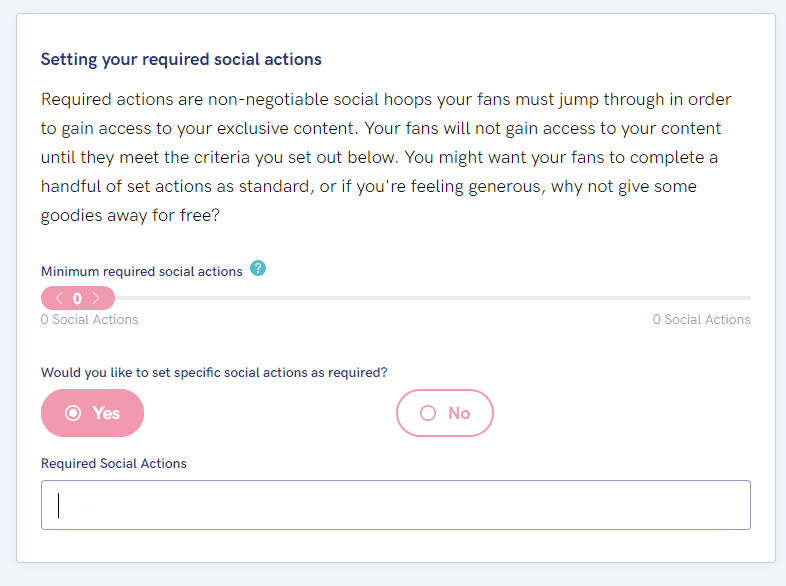This screenshot has width=786, height=586.
Task: Select the No option for specific actions
Action: tap(445, 413)
